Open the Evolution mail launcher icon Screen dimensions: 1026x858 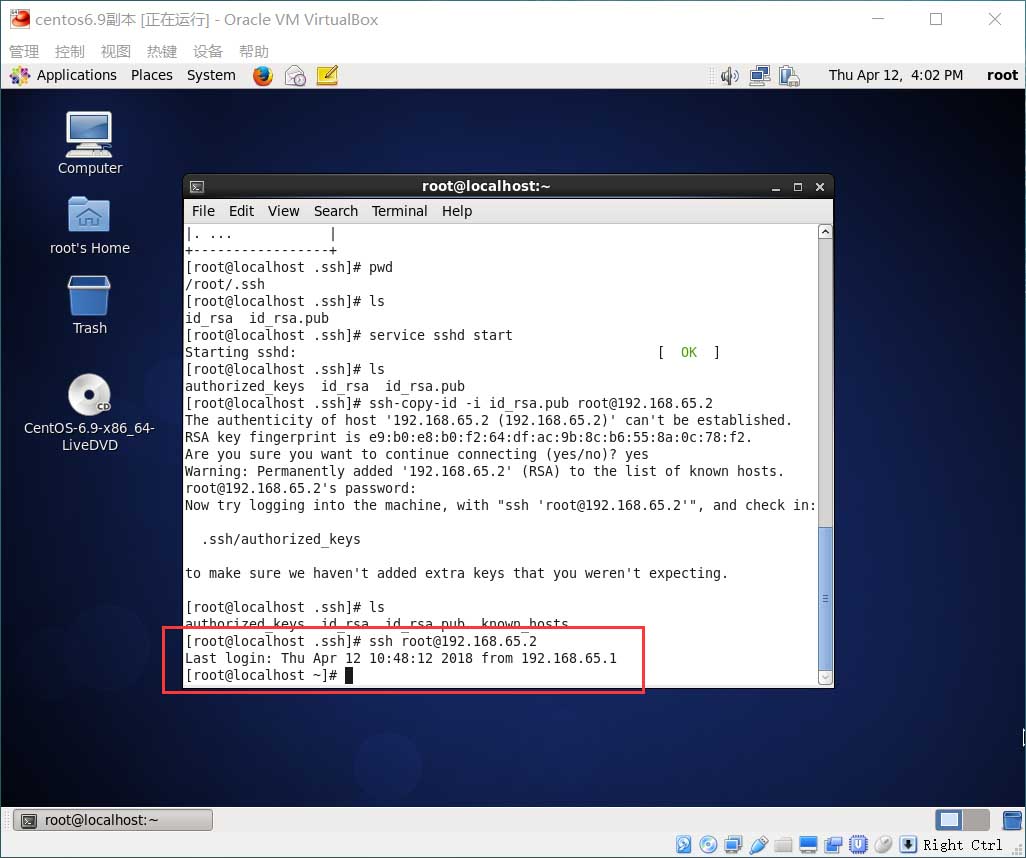coord(295,75)
